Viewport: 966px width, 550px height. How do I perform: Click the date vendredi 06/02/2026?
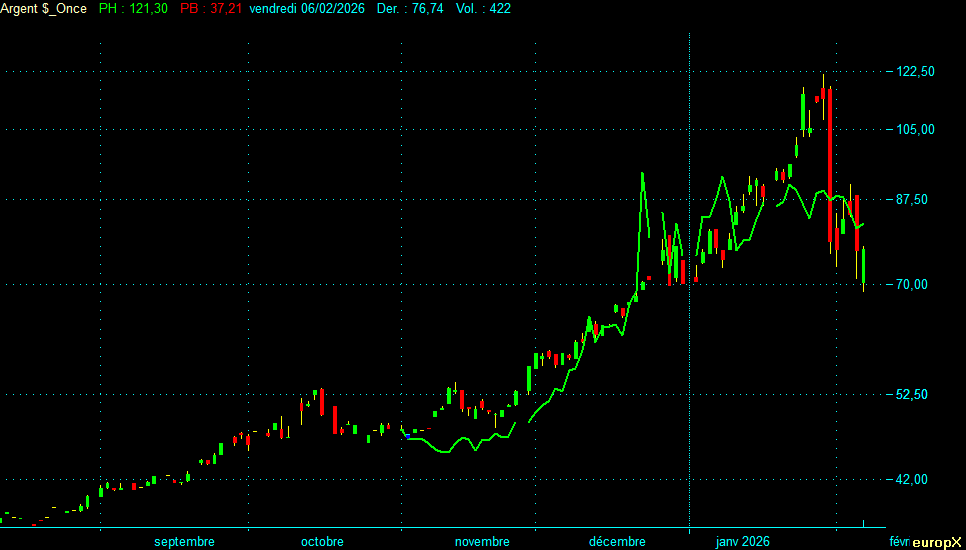pos(307,8)
